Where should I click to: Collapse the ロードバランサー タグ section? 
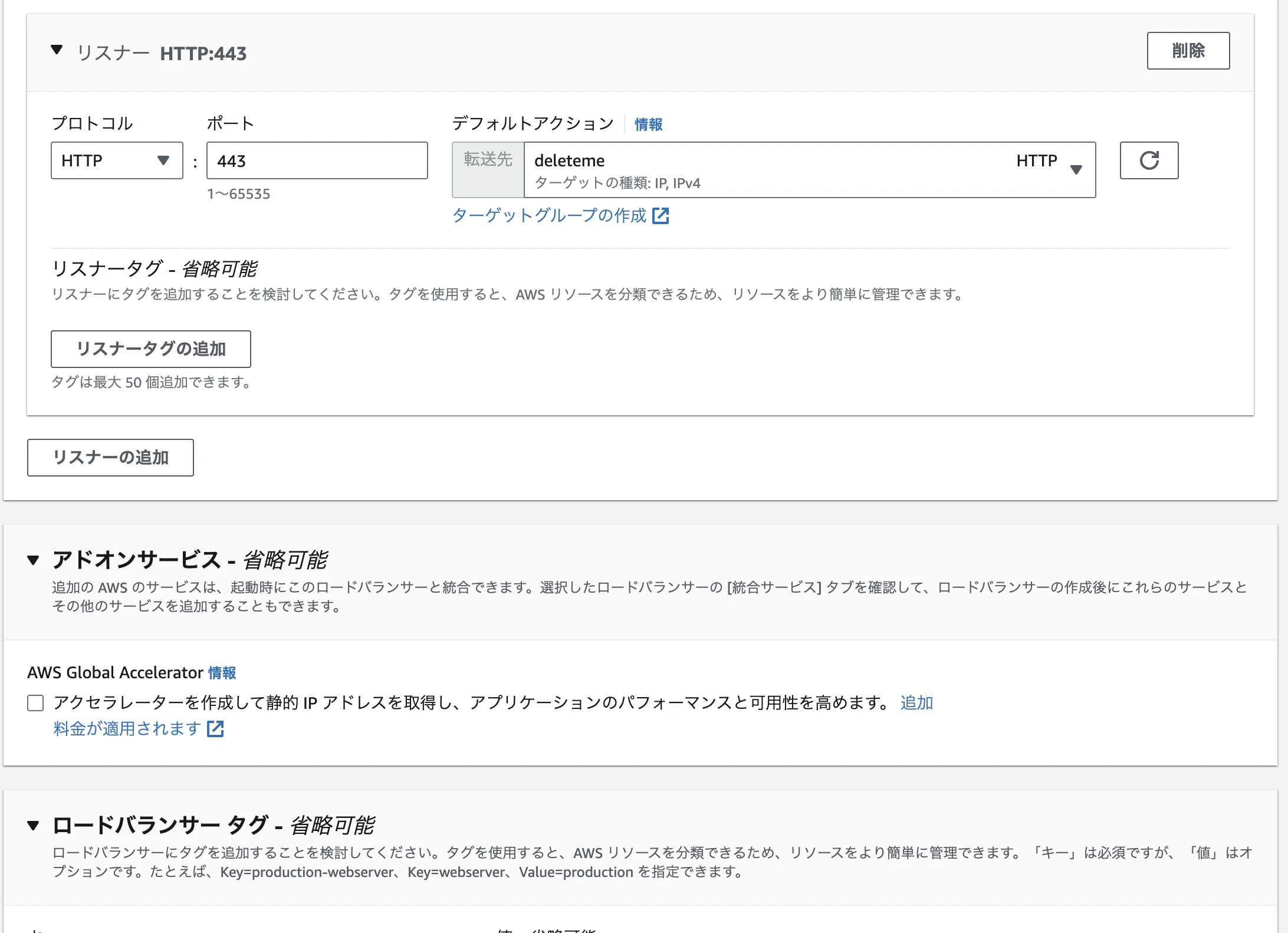[x=34, y=825]
